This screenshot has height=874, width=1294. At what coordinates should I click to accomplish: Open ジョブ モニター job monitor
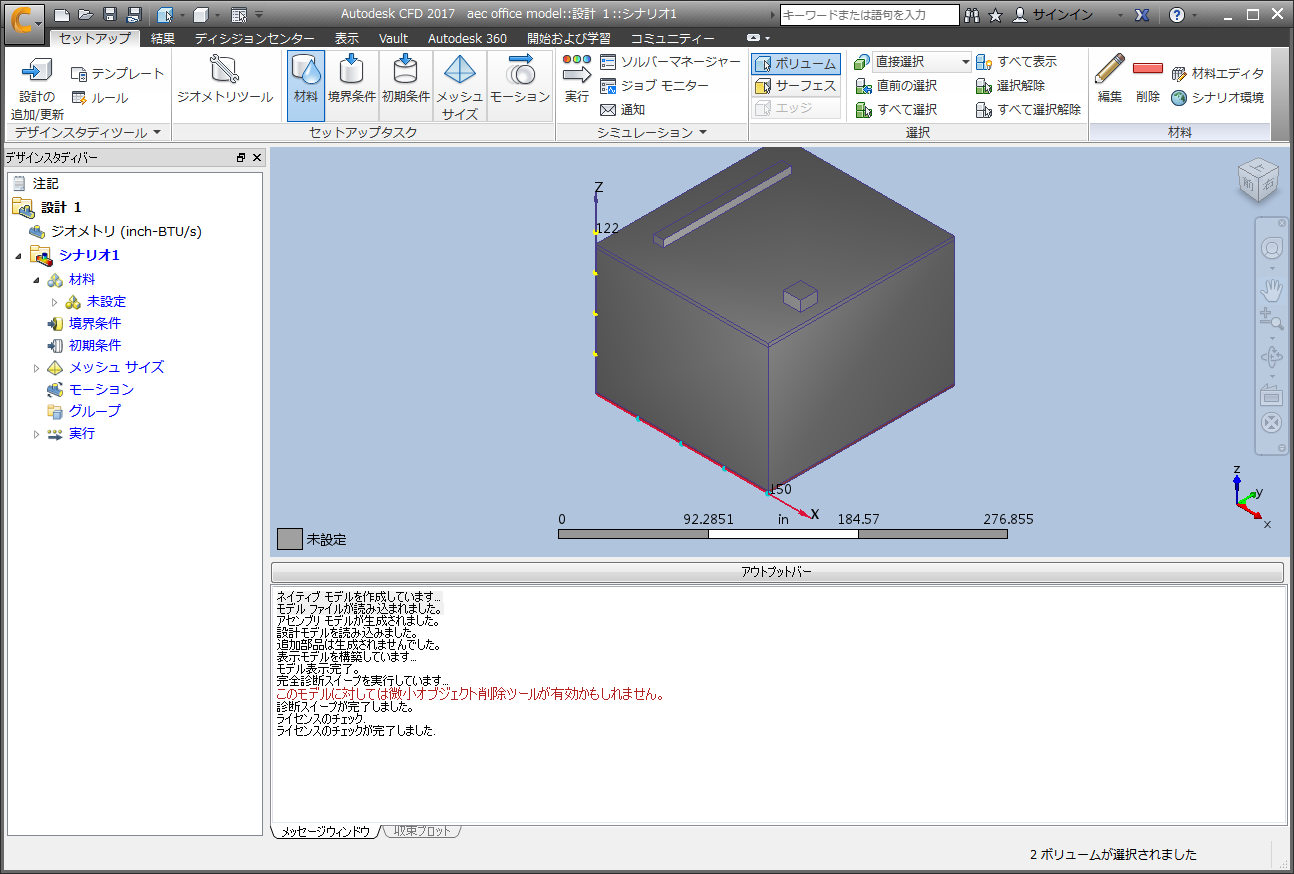[655, 86]
